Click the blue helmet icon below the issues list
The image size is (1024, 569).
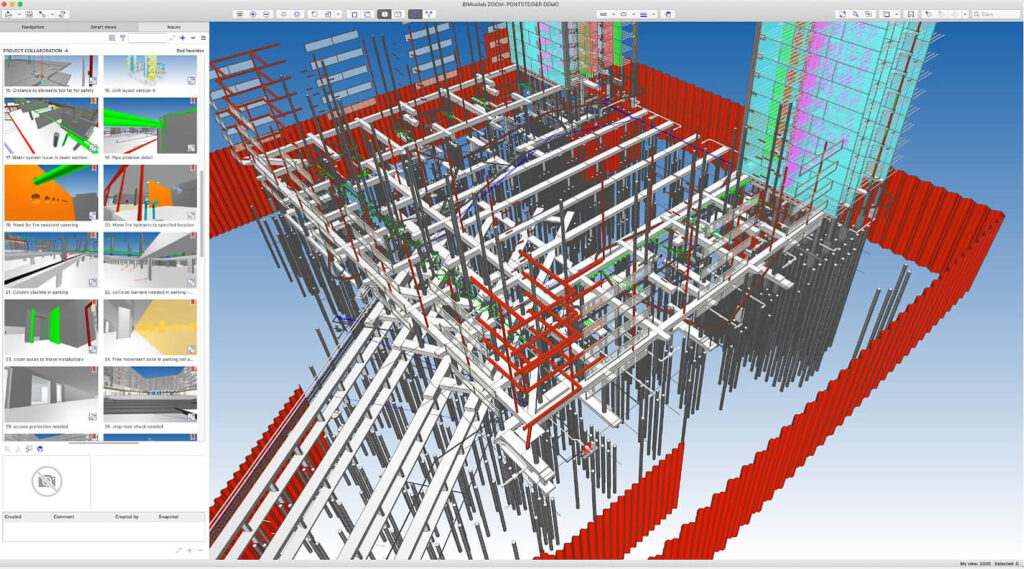pos(40,449)
